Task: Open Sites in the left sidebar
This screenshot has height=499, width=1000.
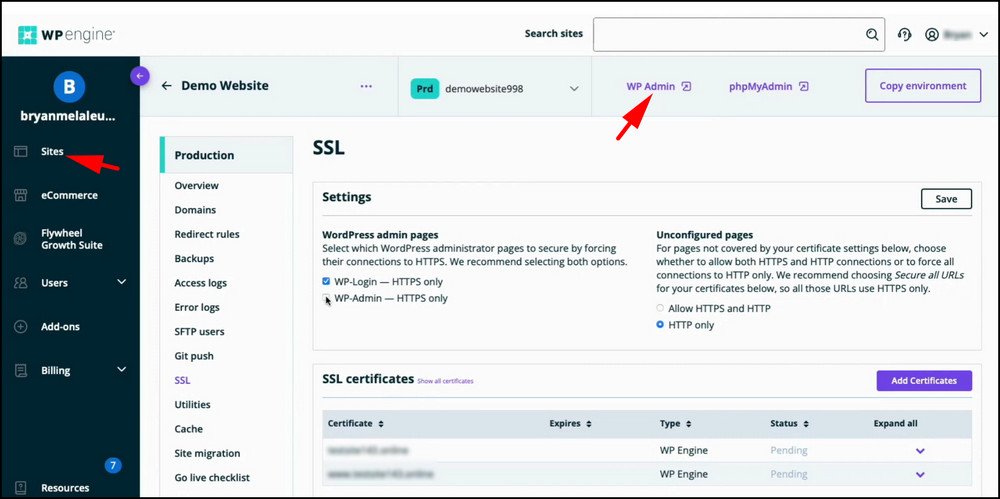Action: point(52,152)
